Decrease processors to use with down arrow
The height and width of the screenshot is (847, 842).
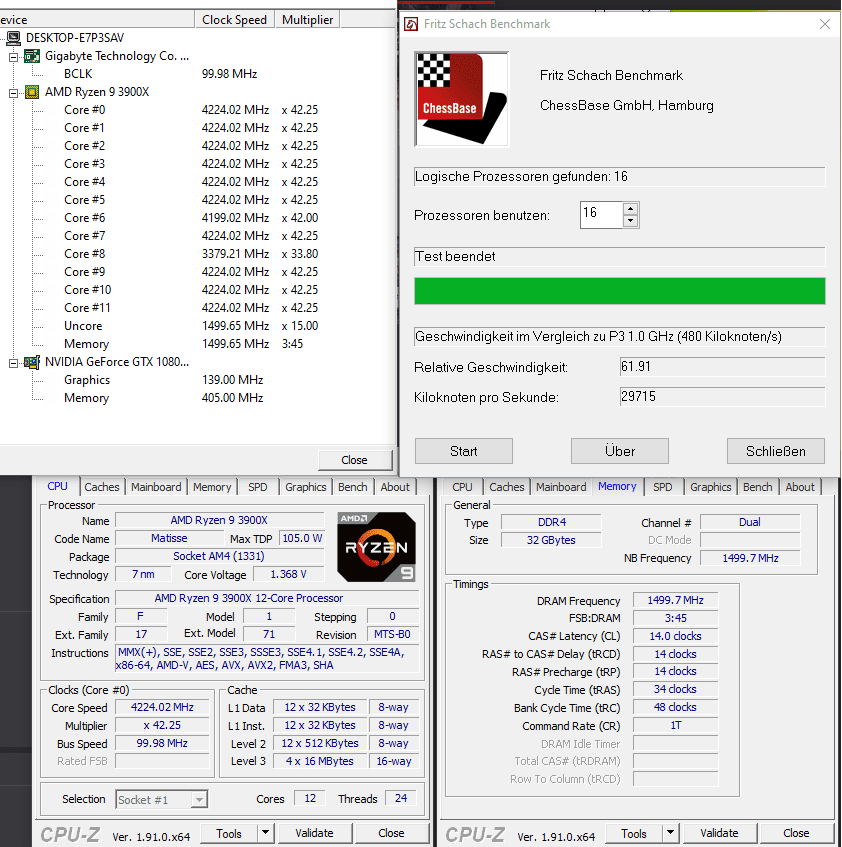coord(630,221)
